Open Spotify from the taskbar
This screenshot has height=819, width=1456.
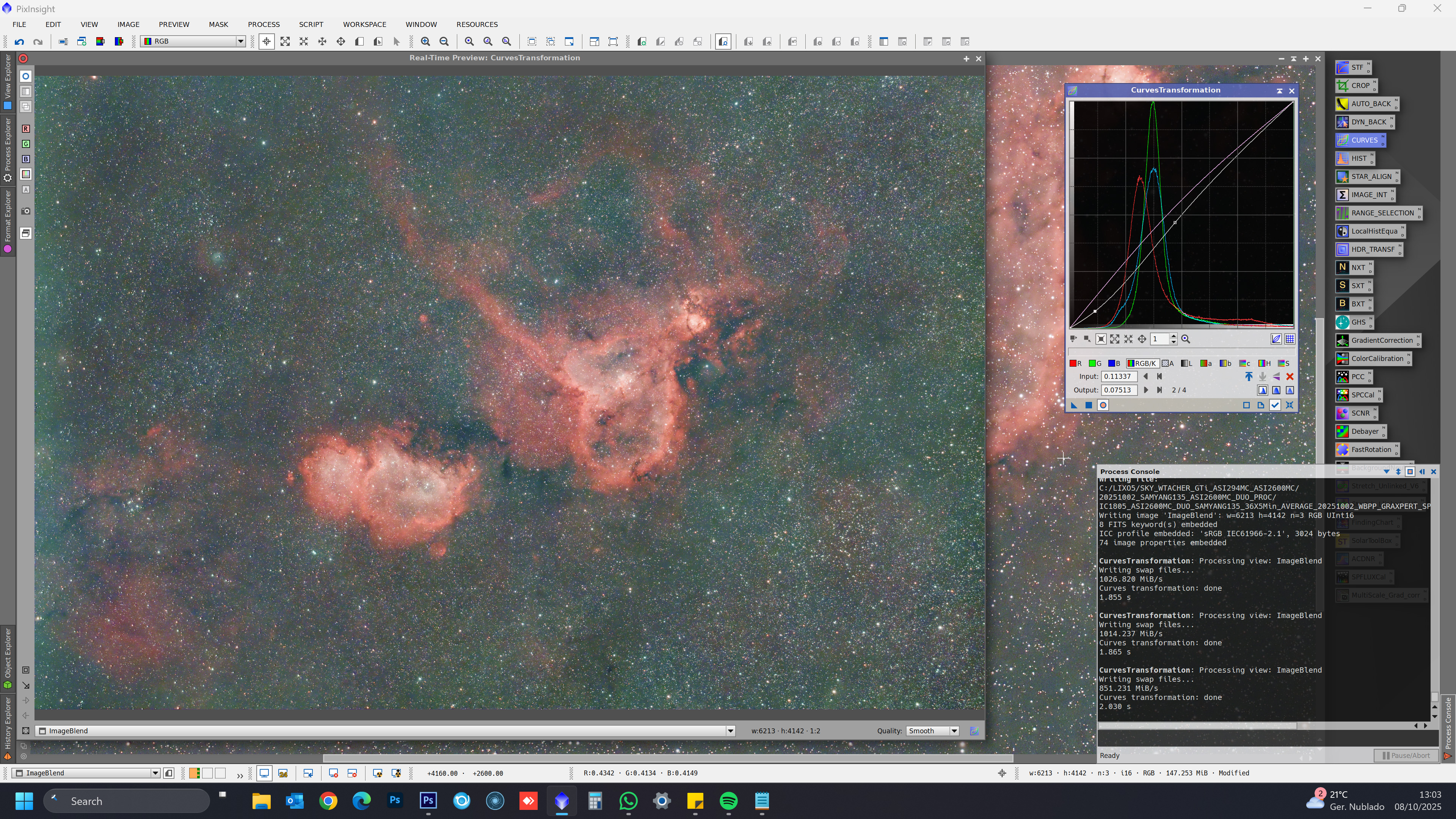point(728,801)
